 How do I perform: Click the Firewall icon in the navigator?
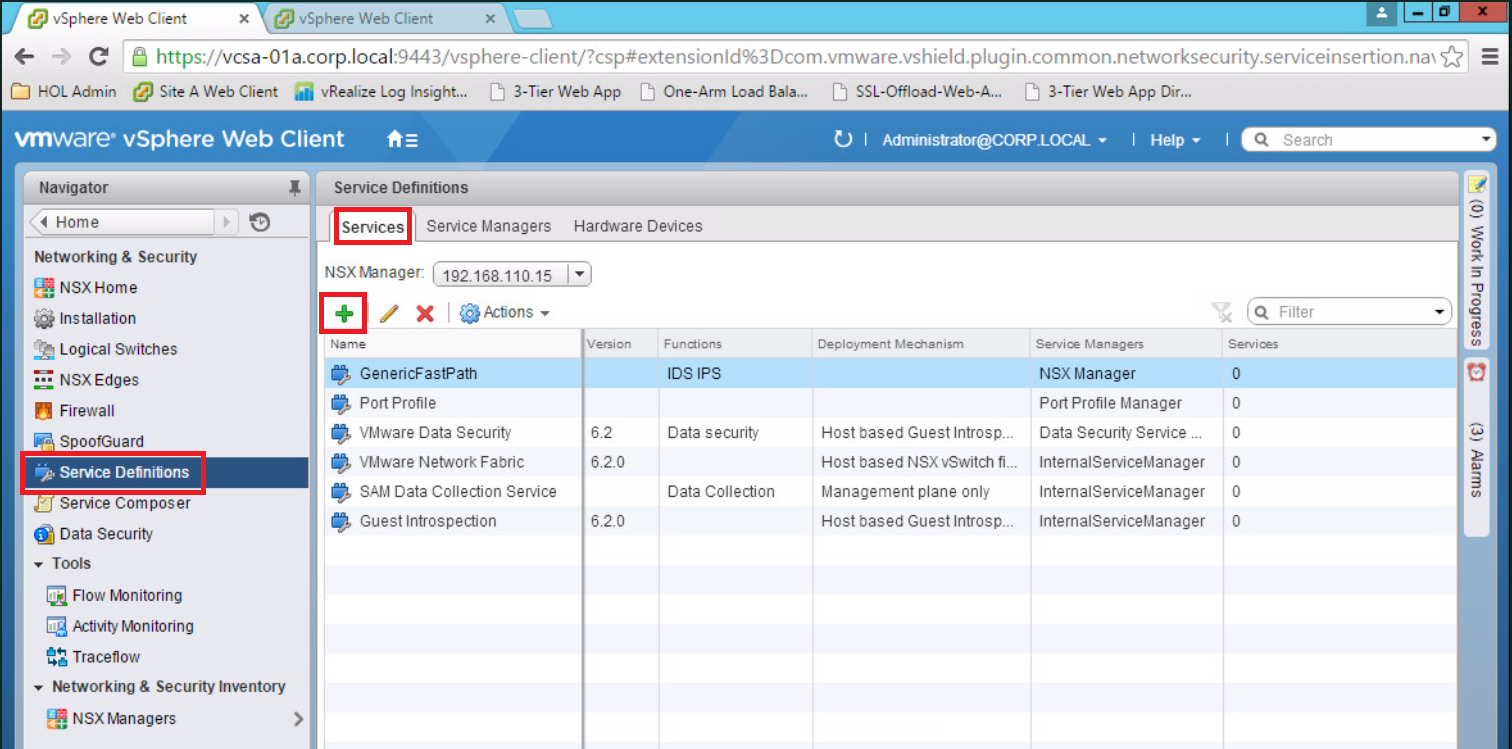click(x=44, y=411)
